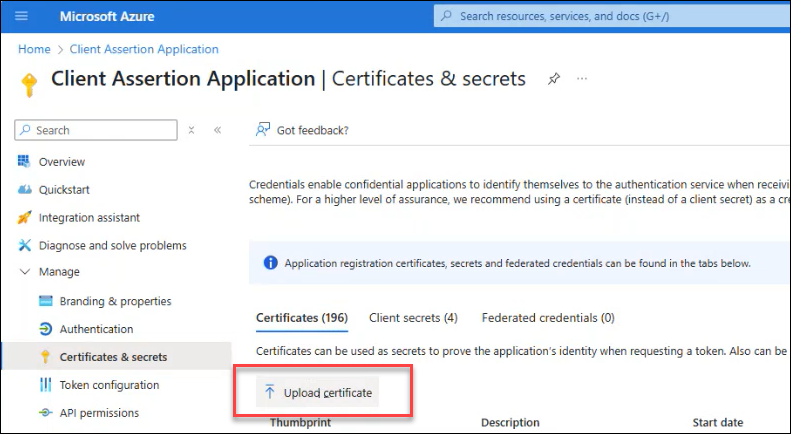Focus the search resources, services, and docs box
The height and width of the screenshot is (434, 791).
pos(612,16)
